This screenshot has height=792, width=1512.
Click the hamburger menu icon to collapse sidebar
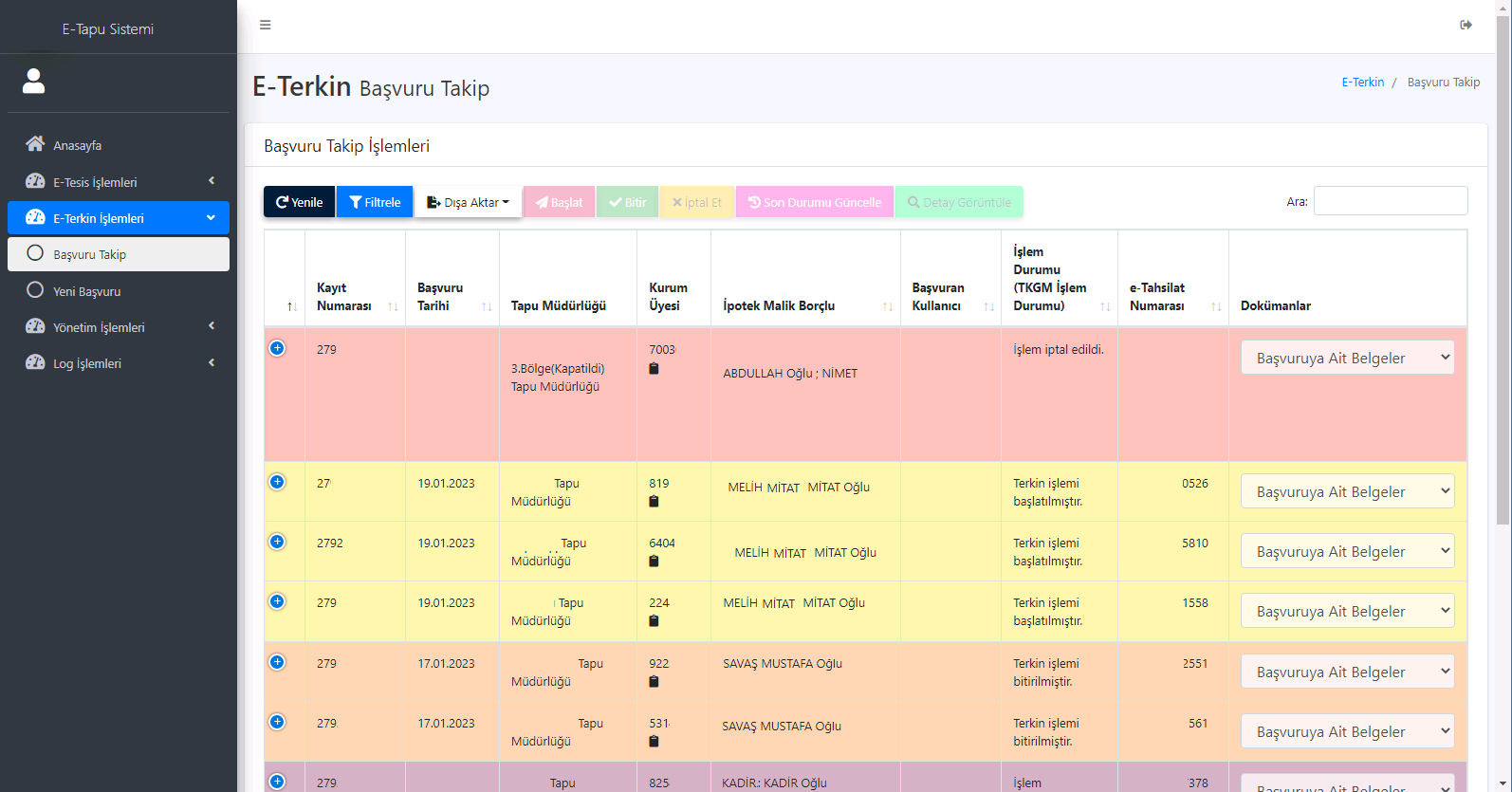point(266,25)
